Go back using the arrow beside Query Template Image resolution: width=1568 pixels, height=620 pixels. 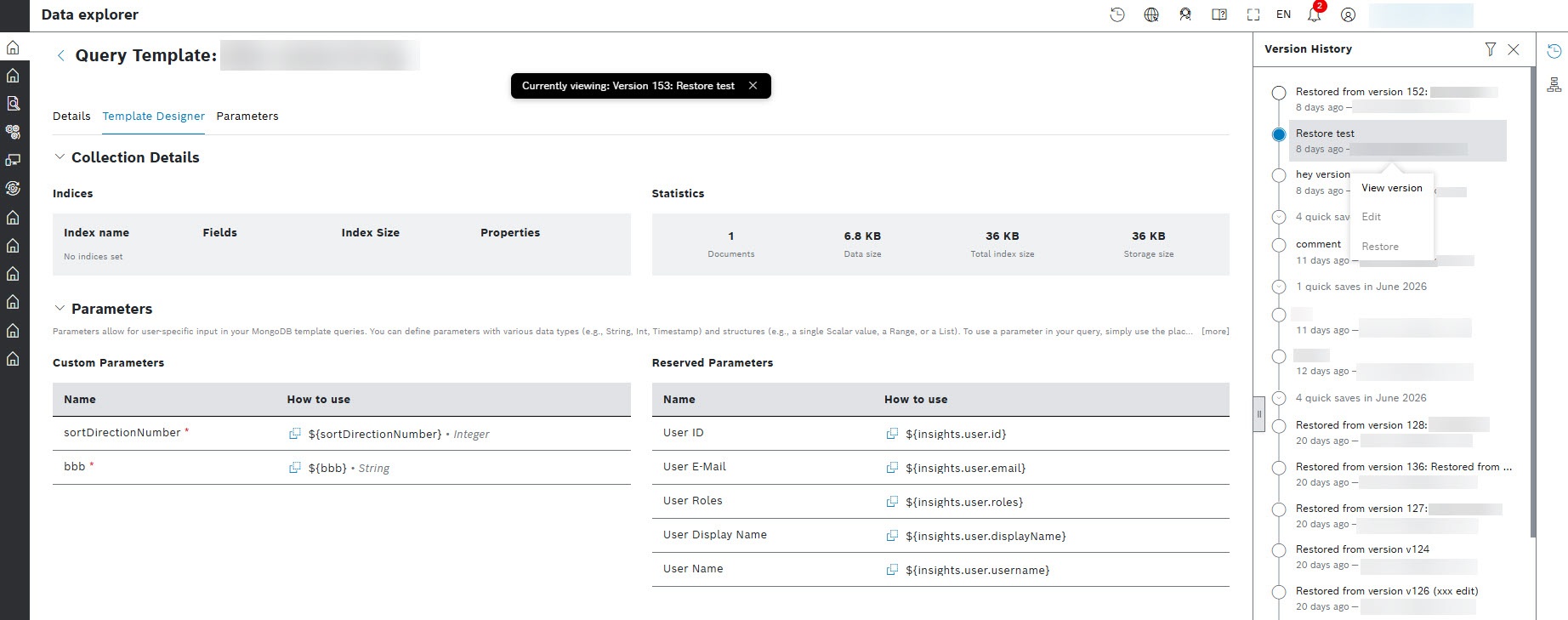(x=60, y=55)
